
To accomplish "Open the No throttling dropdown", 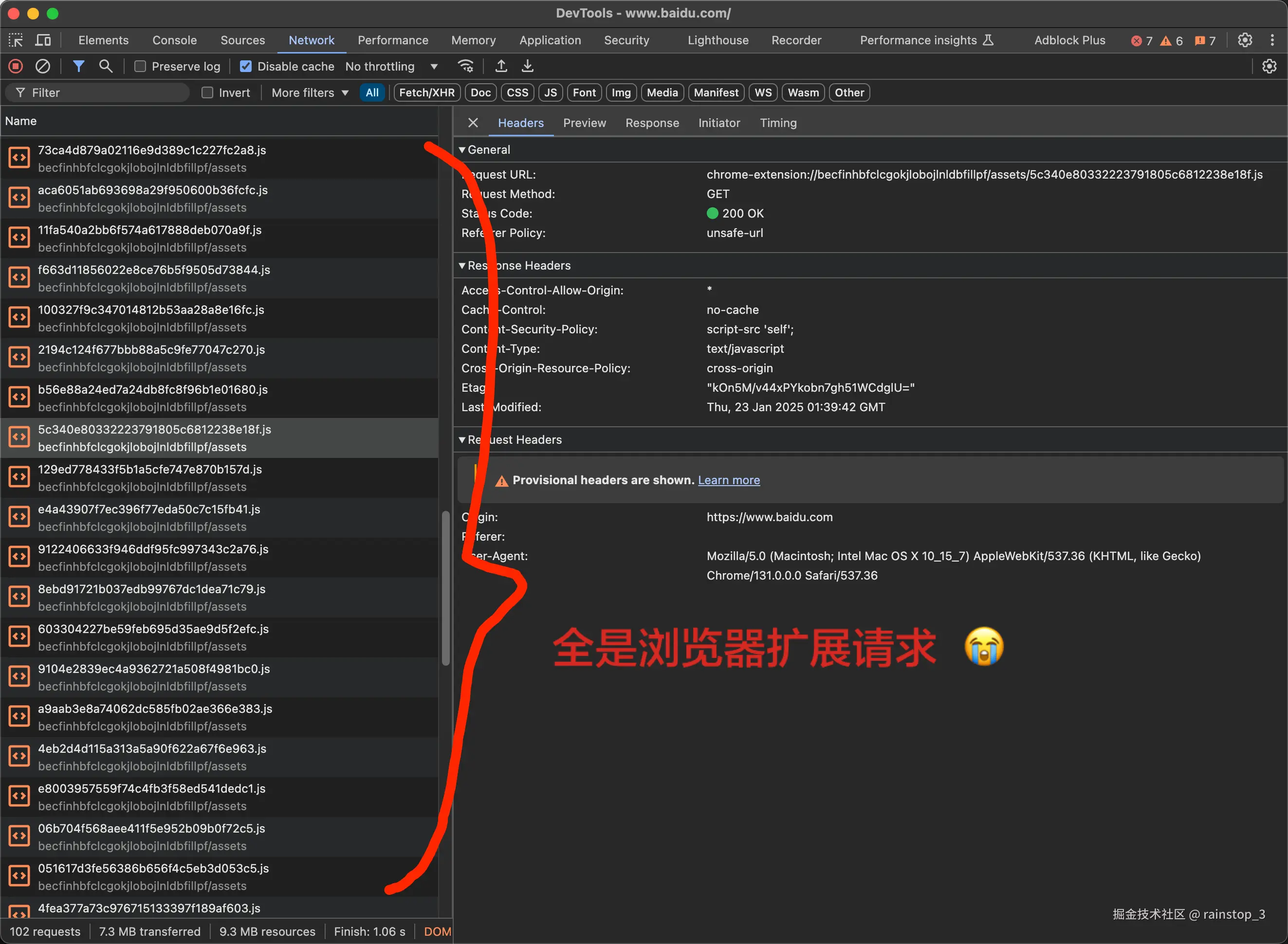I will 393,66.
